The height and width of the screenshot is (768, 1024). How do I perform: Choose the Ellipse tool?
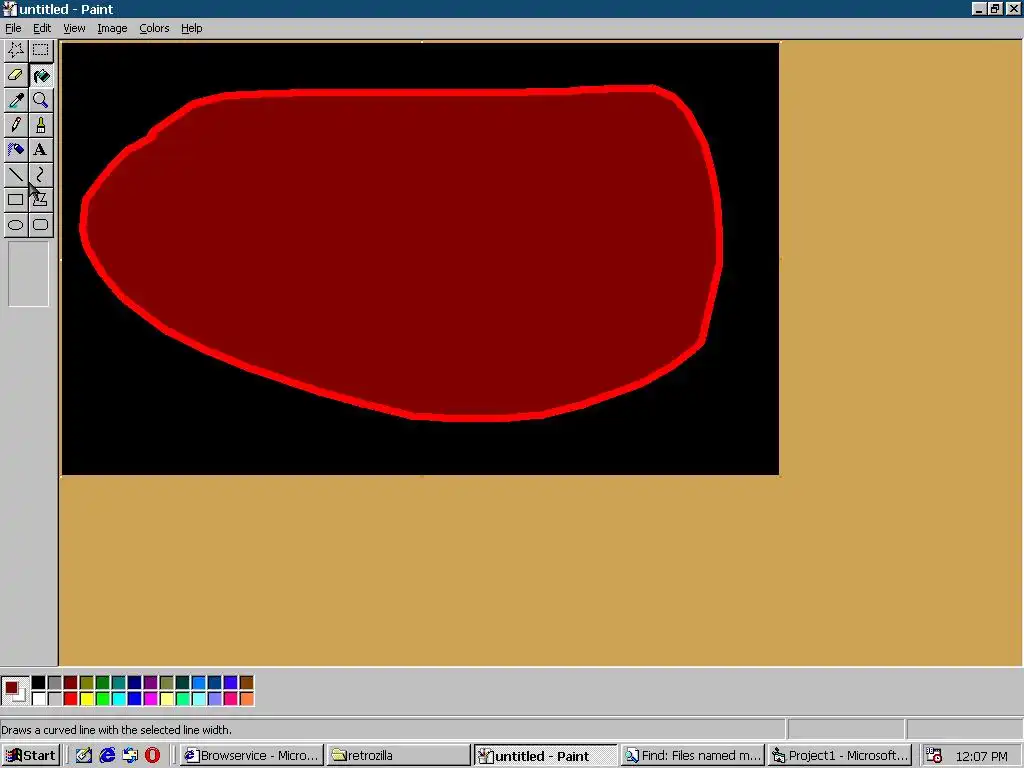click(16, 225)
